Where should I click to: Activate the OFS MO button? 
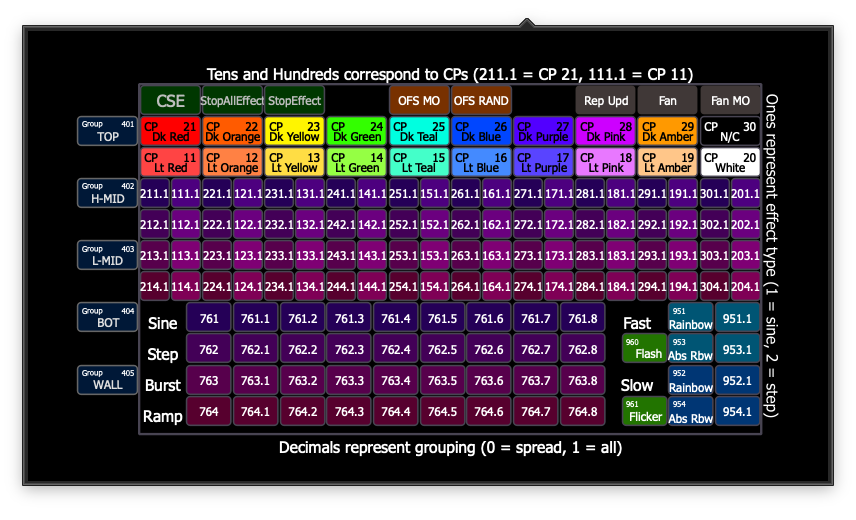pos(419,100)
